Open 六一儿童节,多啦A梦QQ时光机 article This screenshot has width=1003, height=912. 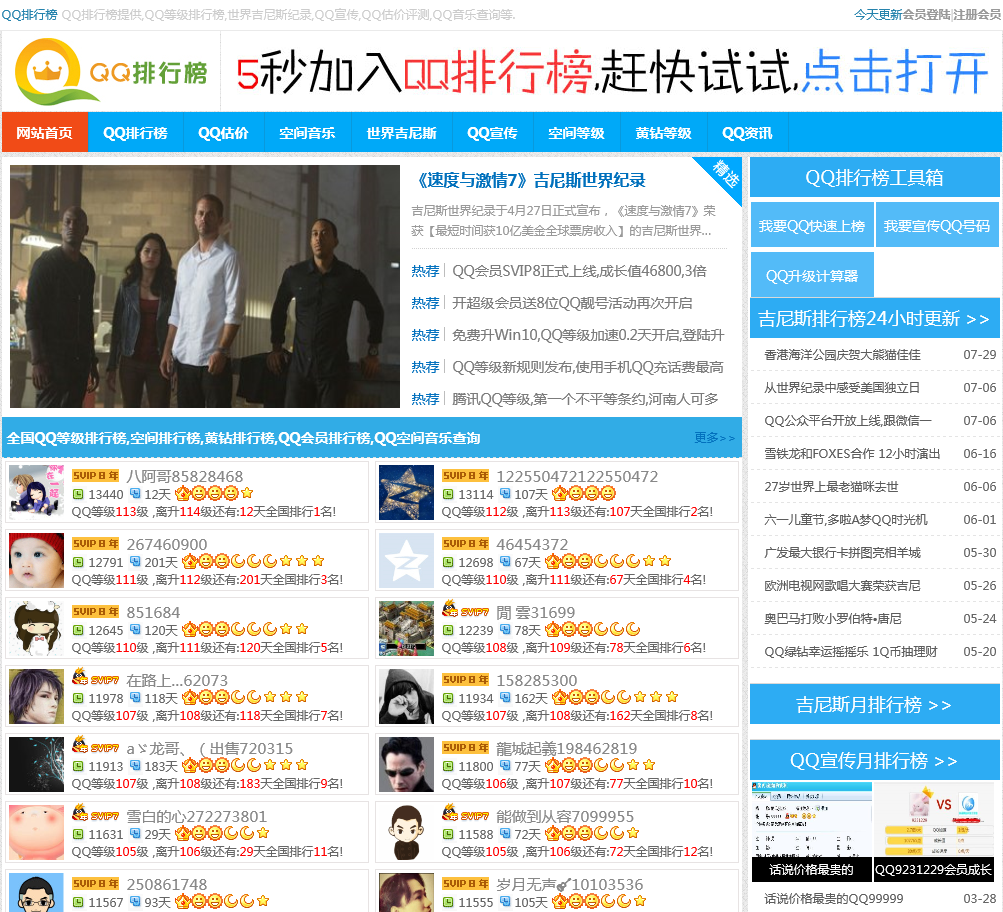coord(846,520)
